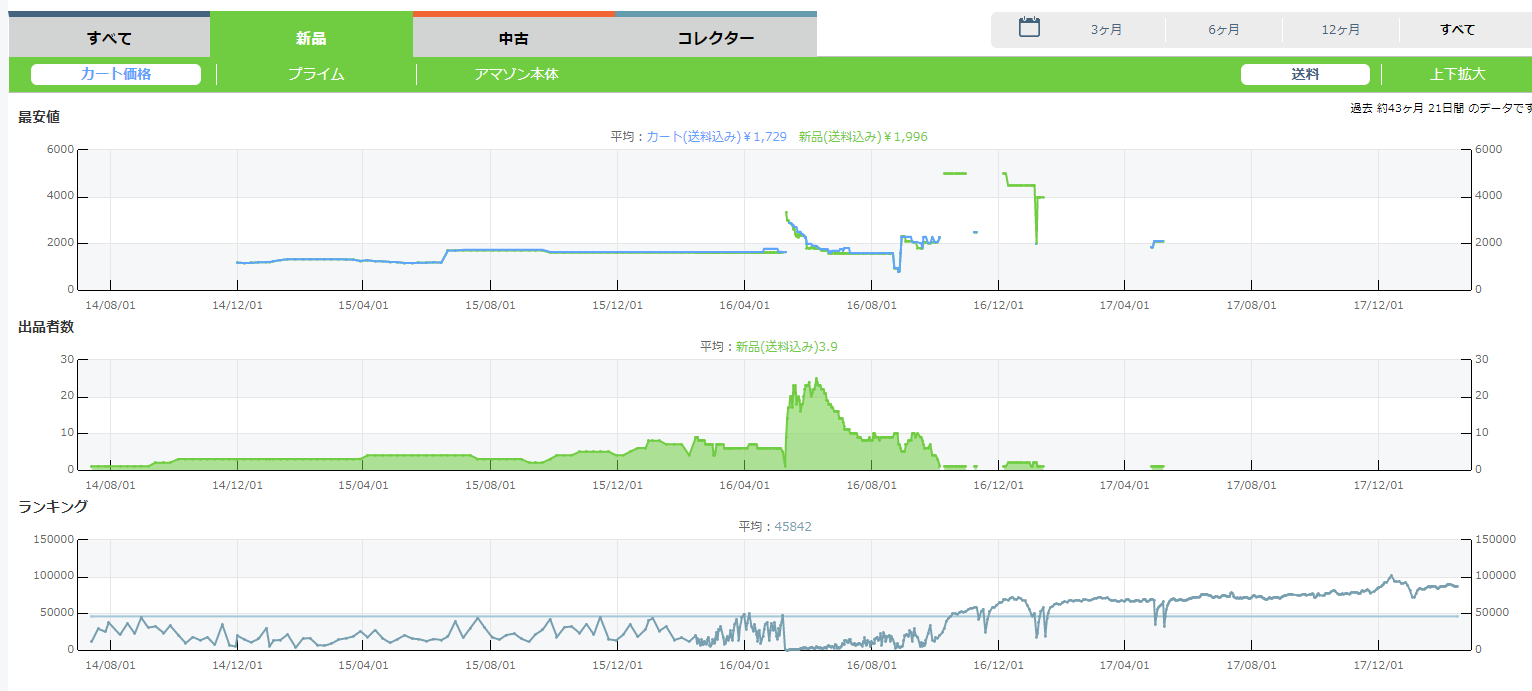Select the 3ヶ月 period range
1532x691 pixels.
pos(1106,30)
